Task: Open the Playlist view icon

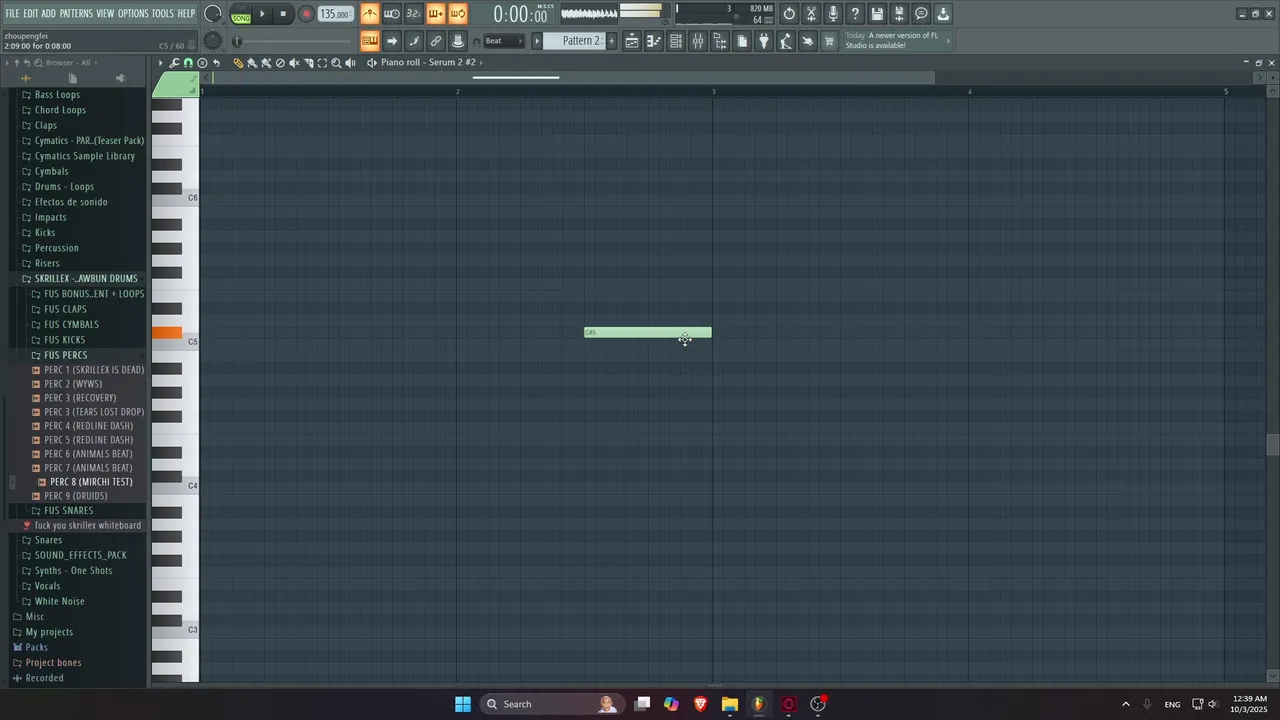Action: coord(632,41)
